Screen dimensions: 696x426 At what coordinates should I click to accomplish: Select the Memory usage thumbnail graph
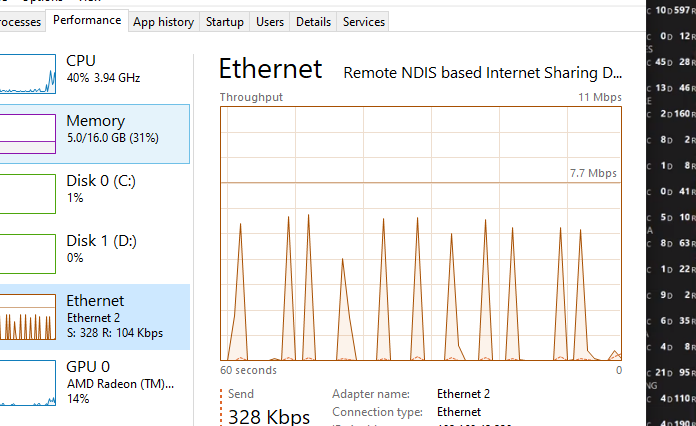[x=28, y=134]
